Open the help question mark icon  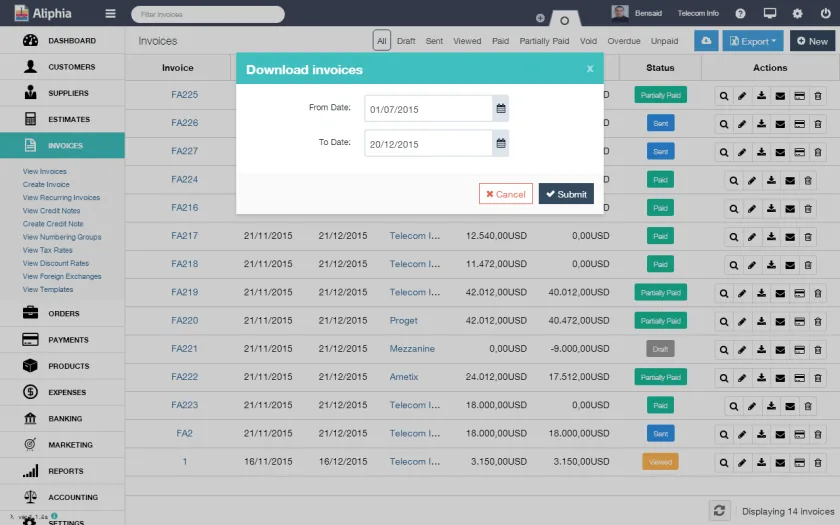coord(740,14)
